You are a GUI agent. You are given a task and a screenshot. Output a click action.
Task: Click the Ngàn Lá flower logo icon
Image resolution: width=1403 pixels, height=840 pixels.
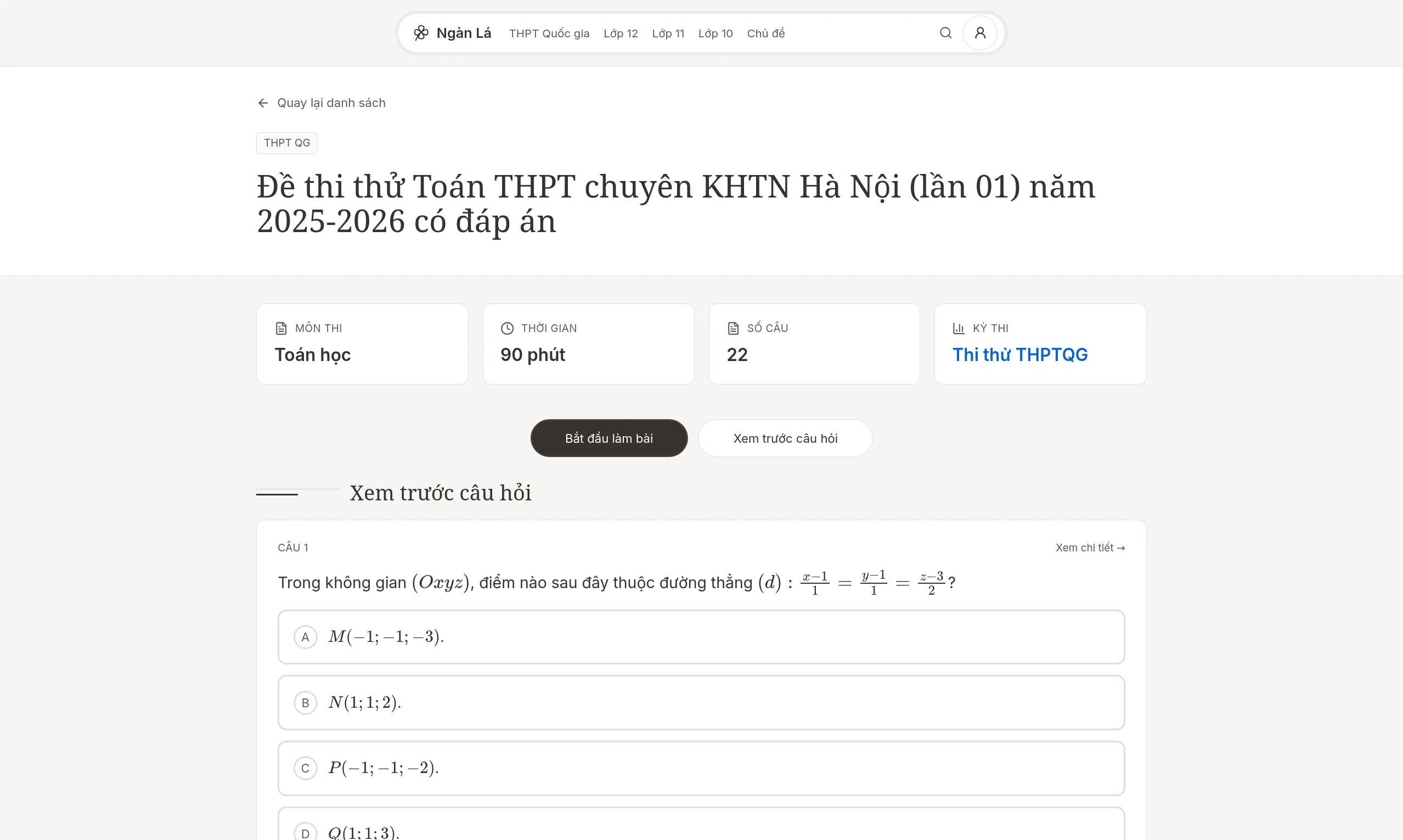point(420,33)
